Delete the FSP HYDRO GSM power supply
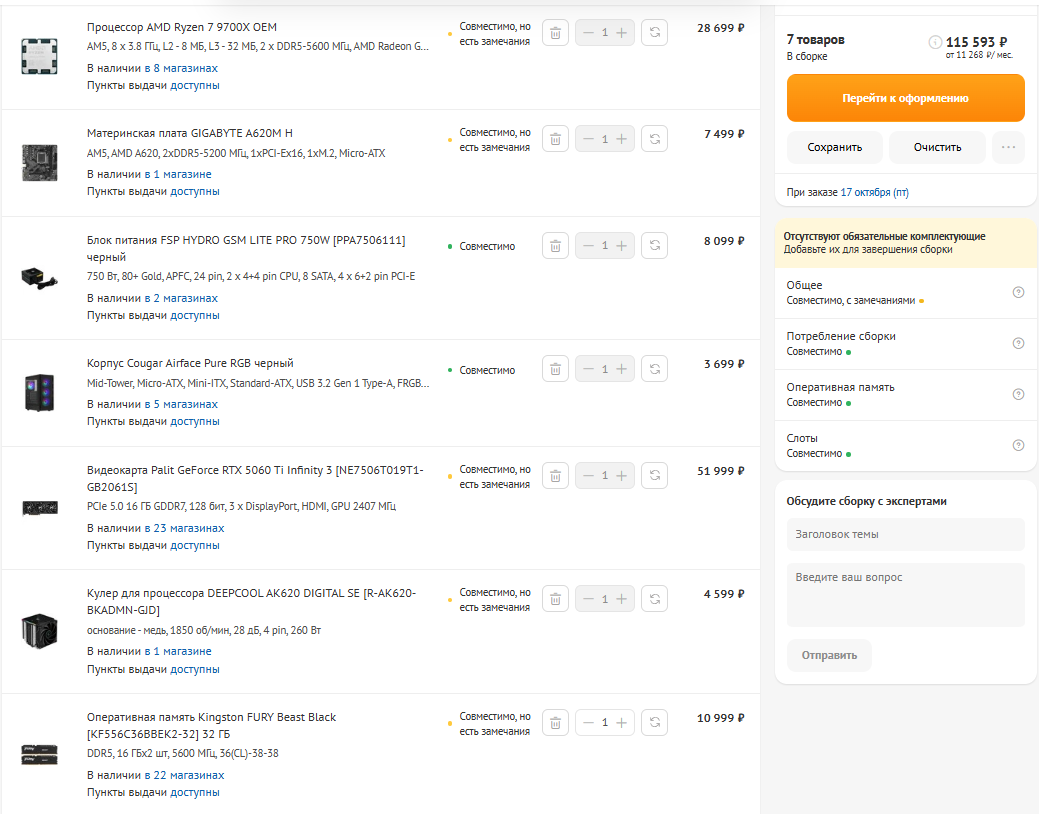The width and height of the screenshot is (1039, 814). click(555, 246)
